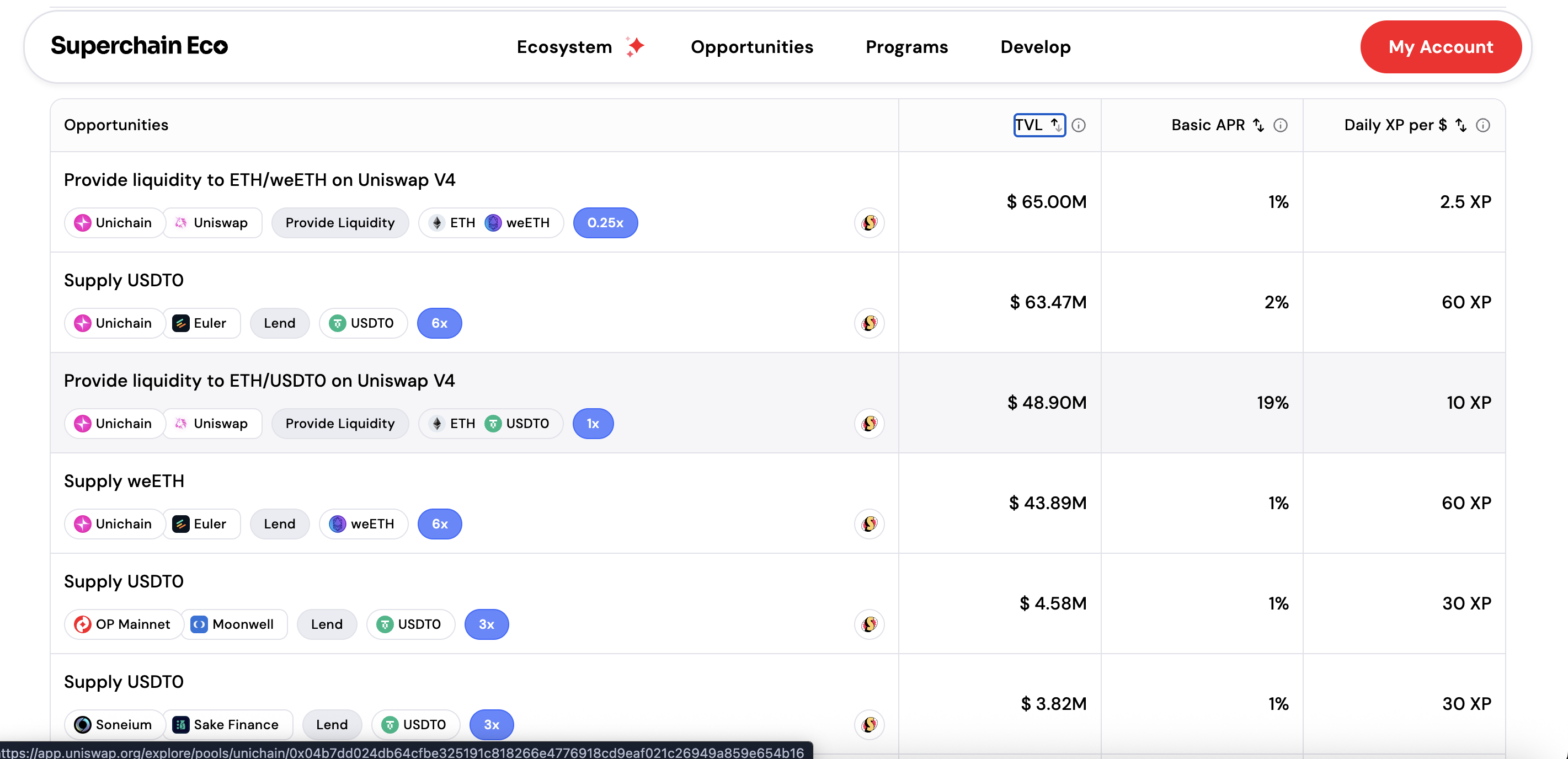Image resolution: width=1568 pixels, height=759 pixels.
Task: Click the round program icon in $4.58M row
Action: tap(868, 624)
